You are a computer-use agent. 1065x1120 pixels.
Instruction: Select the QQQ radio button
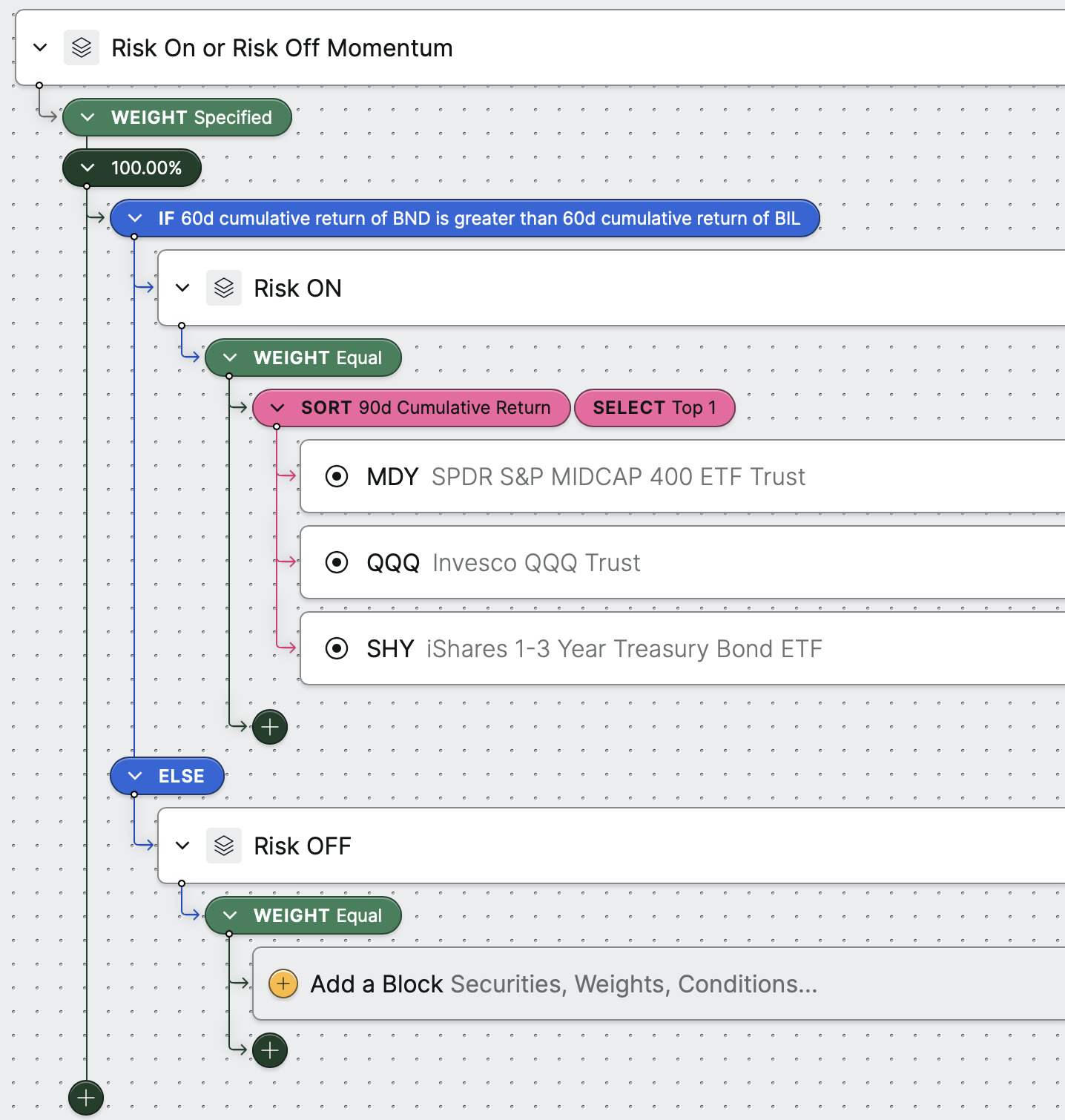[337, 562]
